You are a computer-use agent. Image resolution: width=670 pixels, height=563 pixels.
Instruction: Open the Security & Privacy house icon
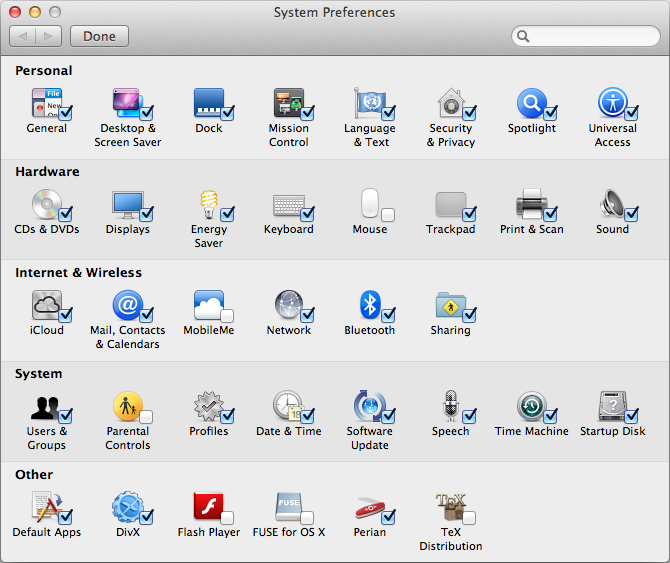(x=451, y=103)
